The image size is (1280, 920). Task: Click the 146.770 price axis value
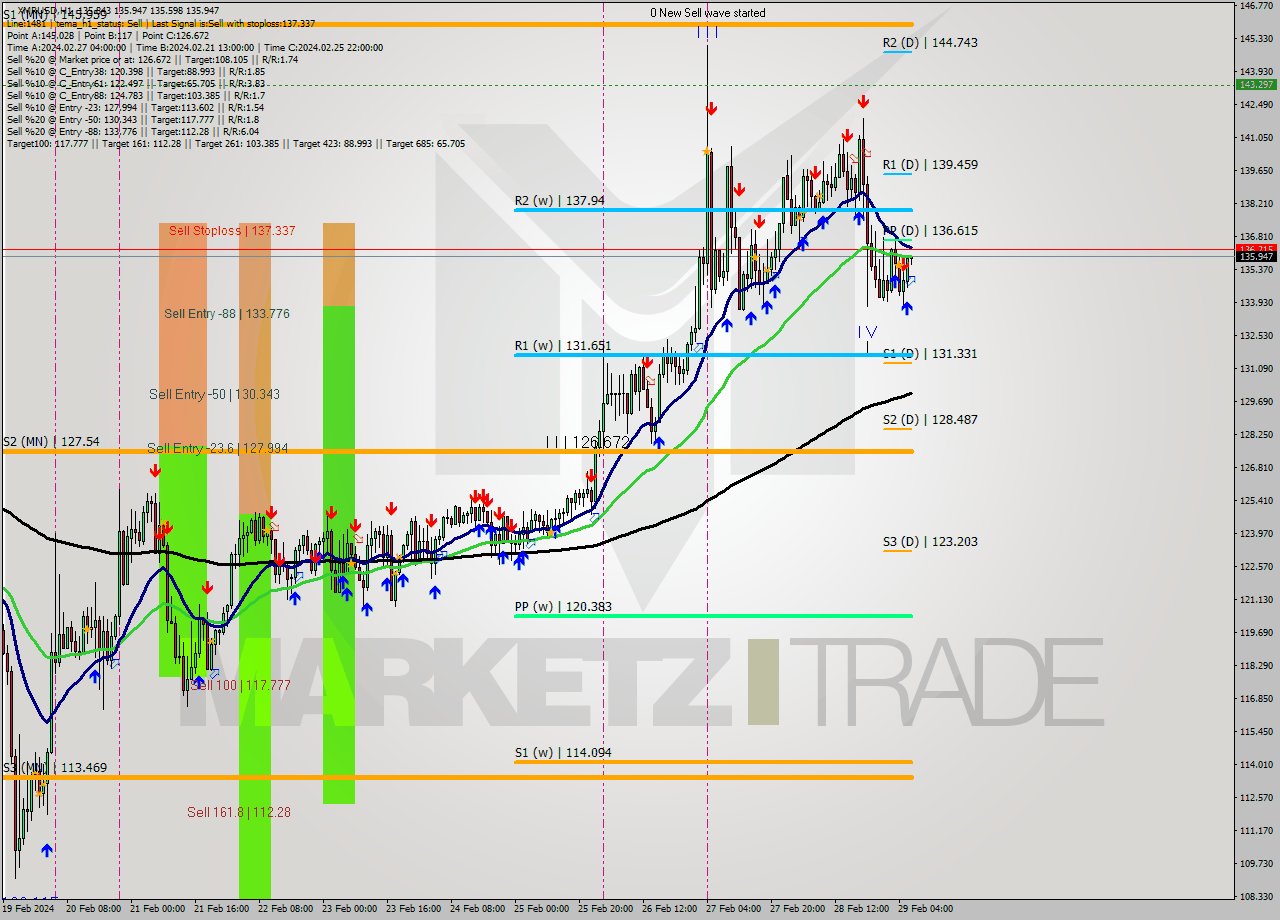[x=1256, y=6]
